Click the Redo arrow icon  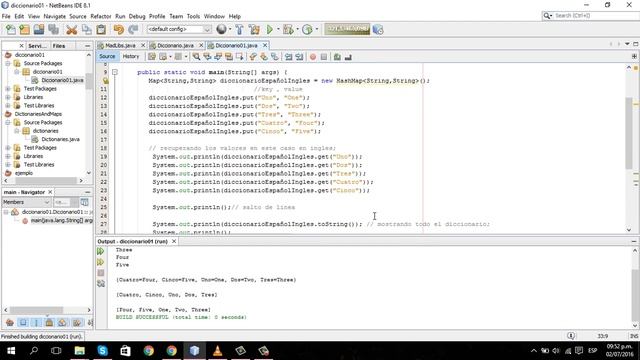pyautogui.click(x=133, y=29)
